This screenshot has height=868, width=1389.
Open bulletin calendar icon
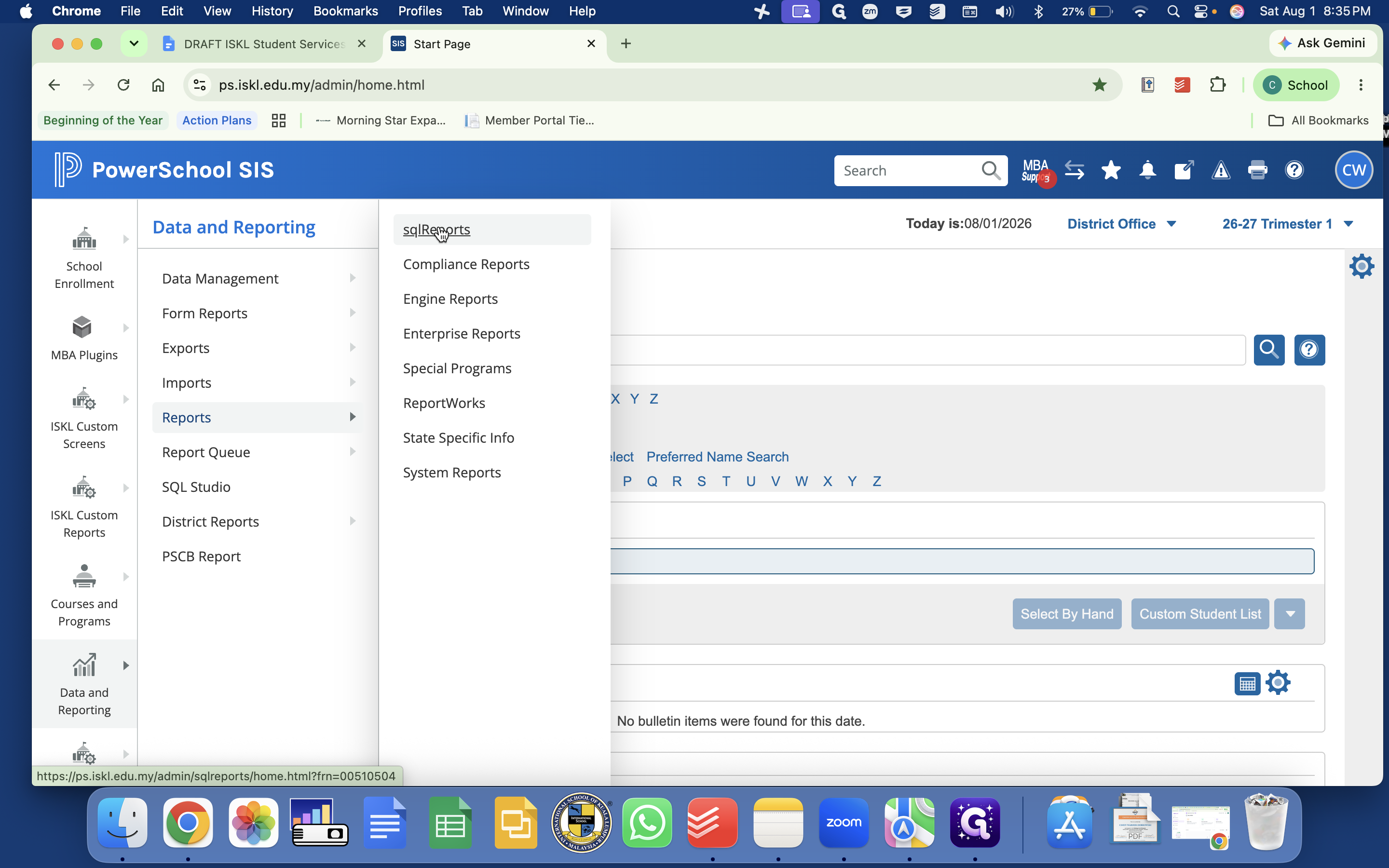coord(1247,684)
